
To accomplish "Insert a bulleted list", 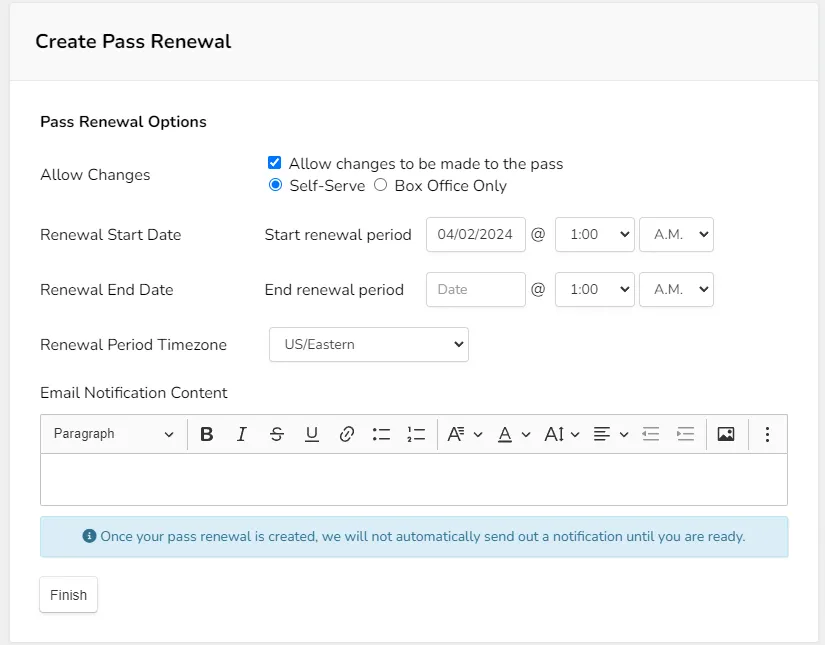I will pyautogui.click(x=381, y=434).
